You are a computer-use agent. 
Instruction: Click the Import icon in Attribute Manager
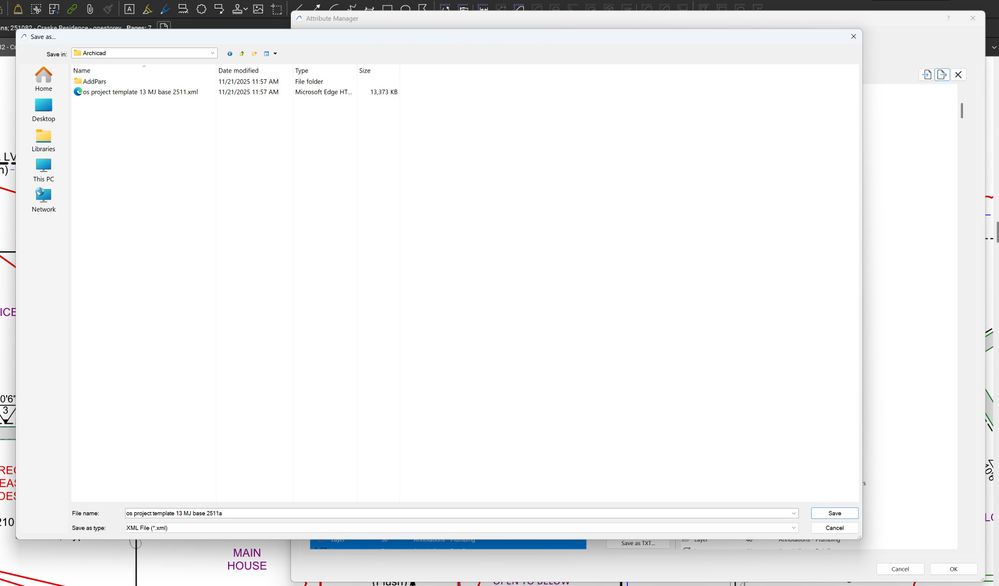point(927,75)
